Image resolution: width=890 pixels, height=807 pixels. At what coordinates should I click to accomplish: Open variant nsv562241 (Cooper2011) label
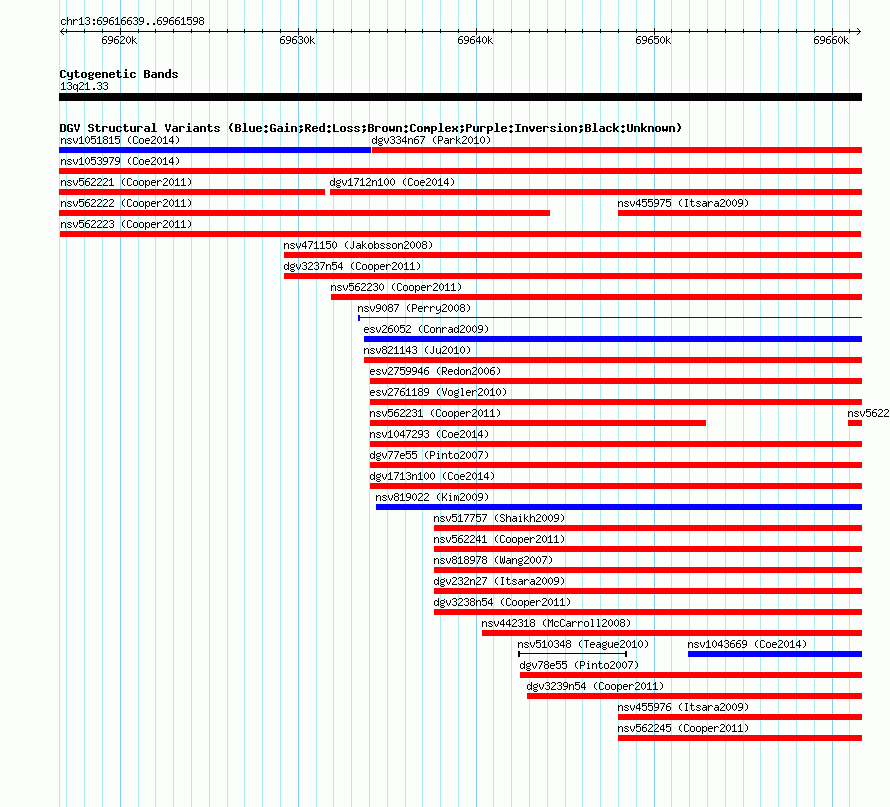[499, 539]
